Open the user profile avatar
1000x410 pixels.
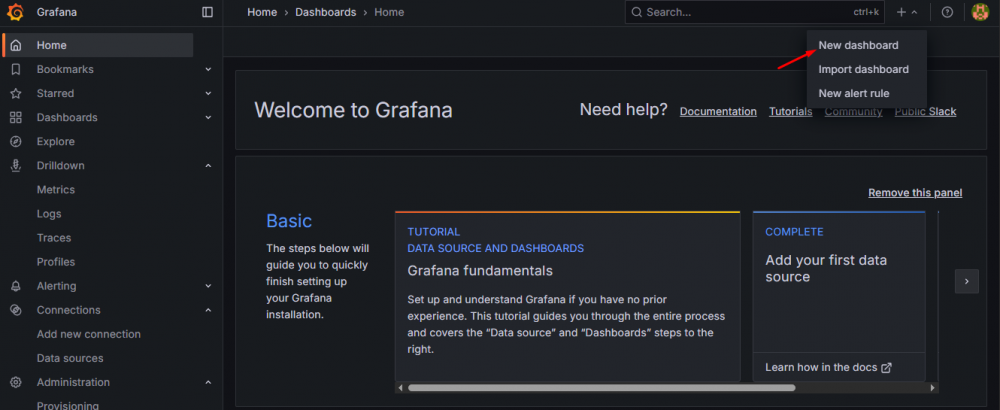[980, 12]
